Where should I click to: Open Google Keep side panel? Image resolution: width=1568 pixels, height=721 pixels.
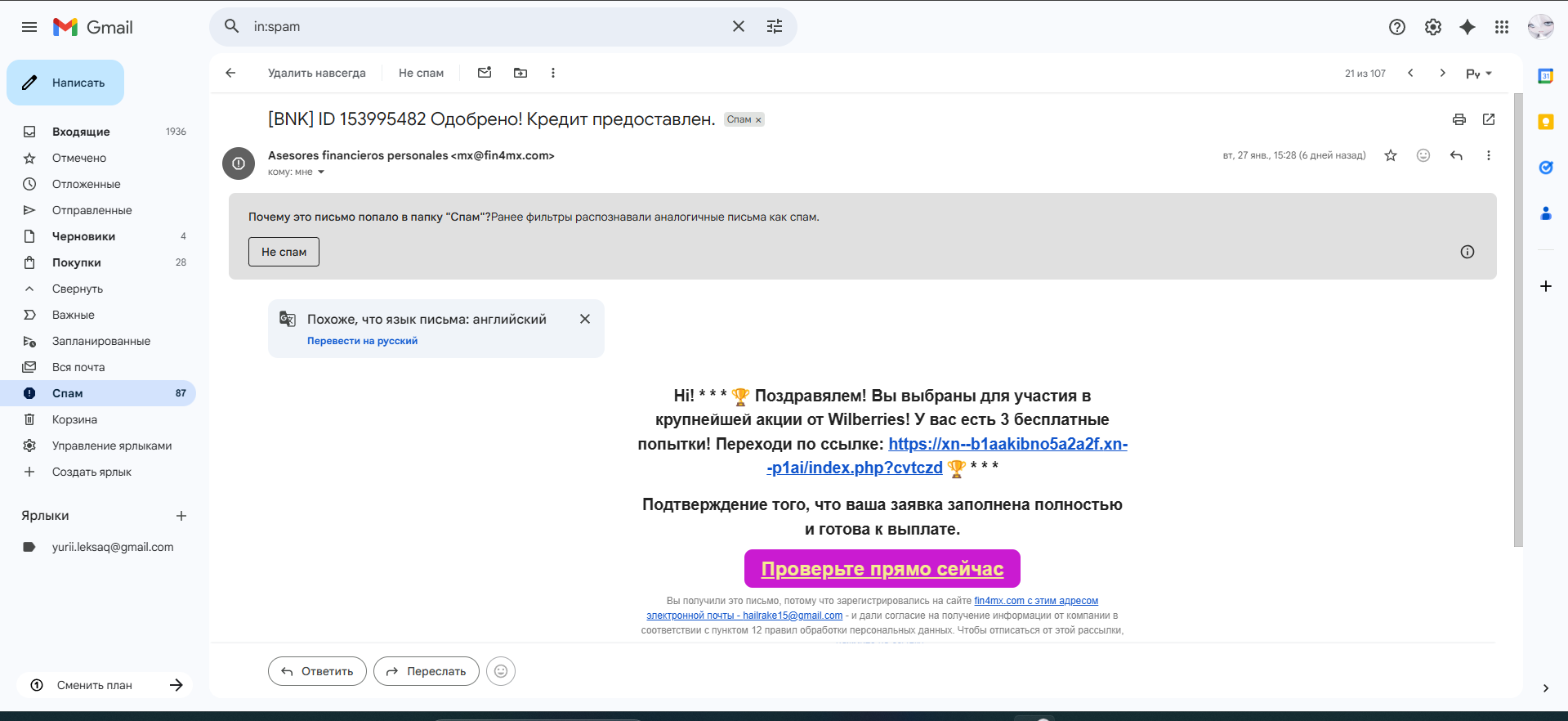click(x=1546, y=122)
